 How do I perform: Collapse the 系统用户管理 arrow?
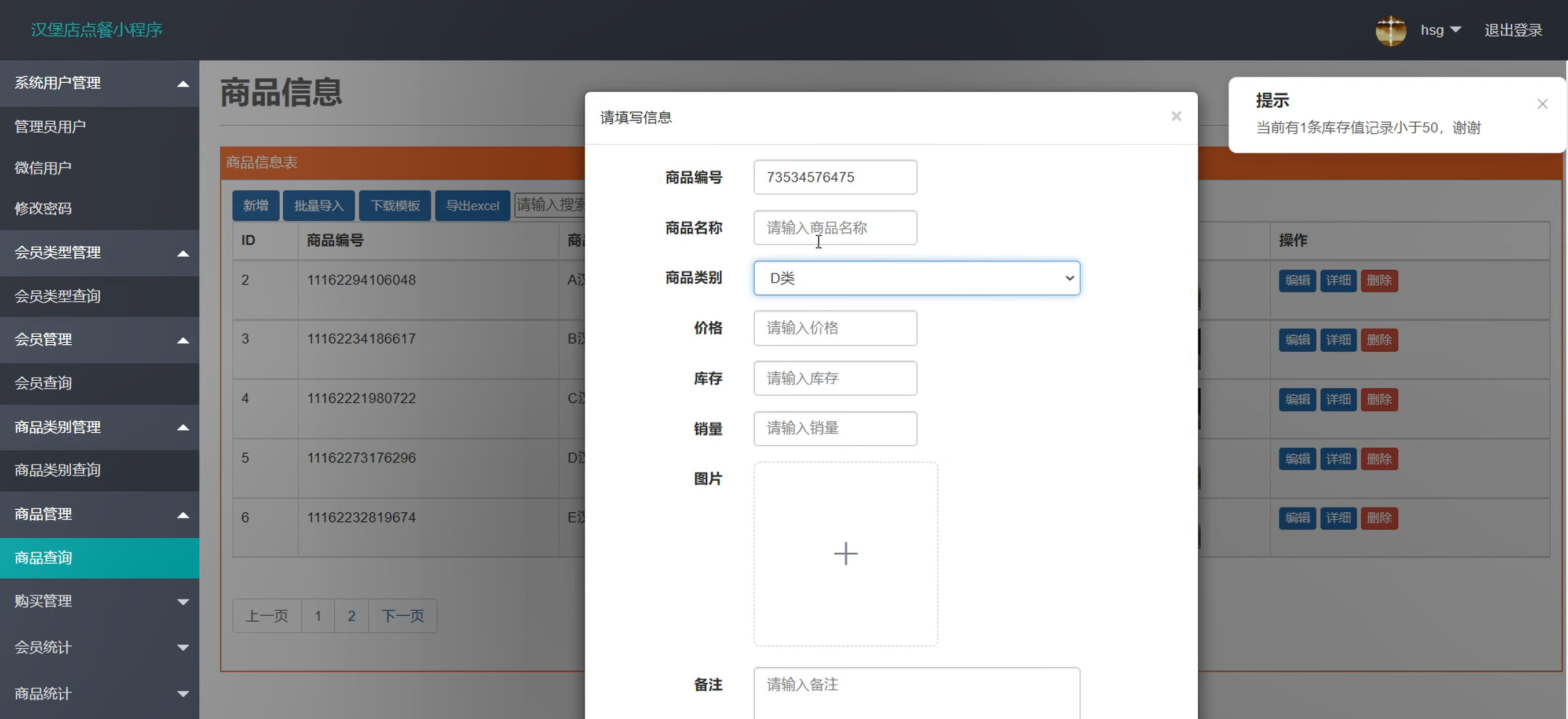(182, 83)
